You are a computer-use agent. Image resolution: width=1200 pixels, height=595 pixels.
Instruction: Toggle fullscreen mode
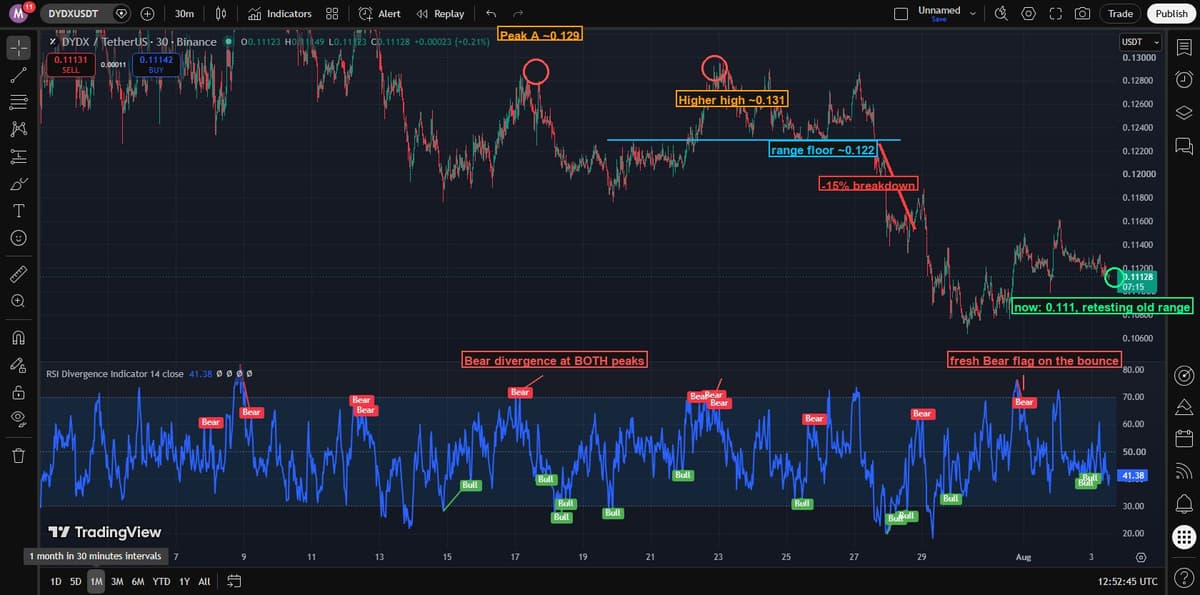1056,14
